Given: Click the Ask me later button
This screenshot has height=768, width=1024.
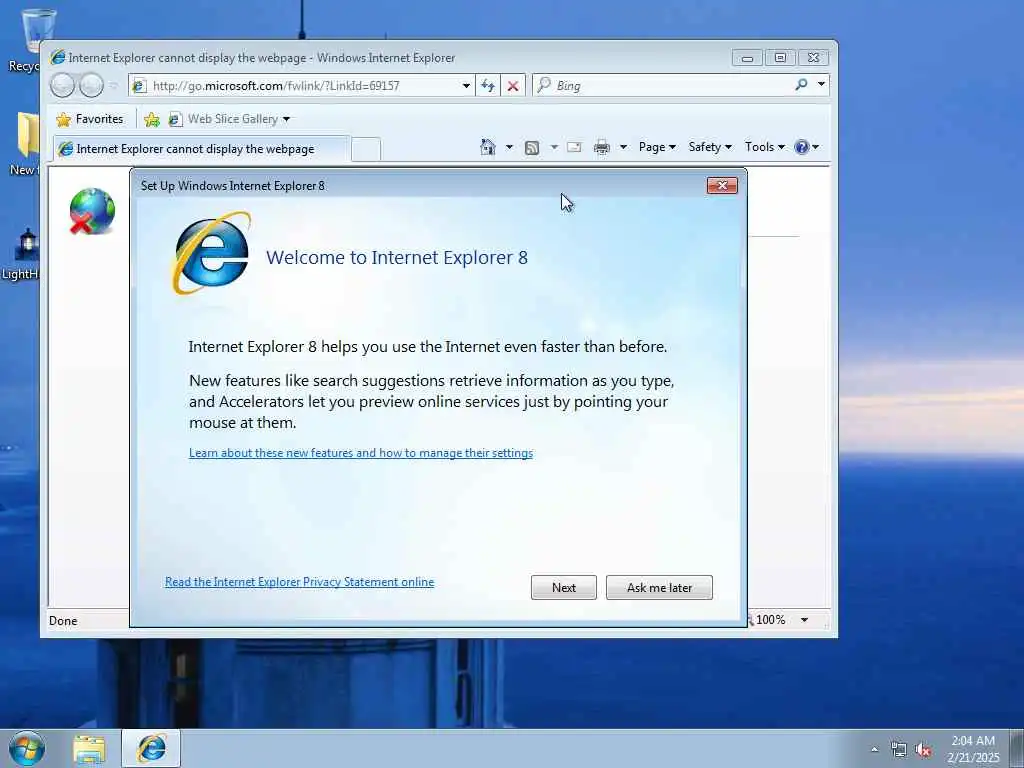Looking at the screenshot, I should click(x=659, y=588).
